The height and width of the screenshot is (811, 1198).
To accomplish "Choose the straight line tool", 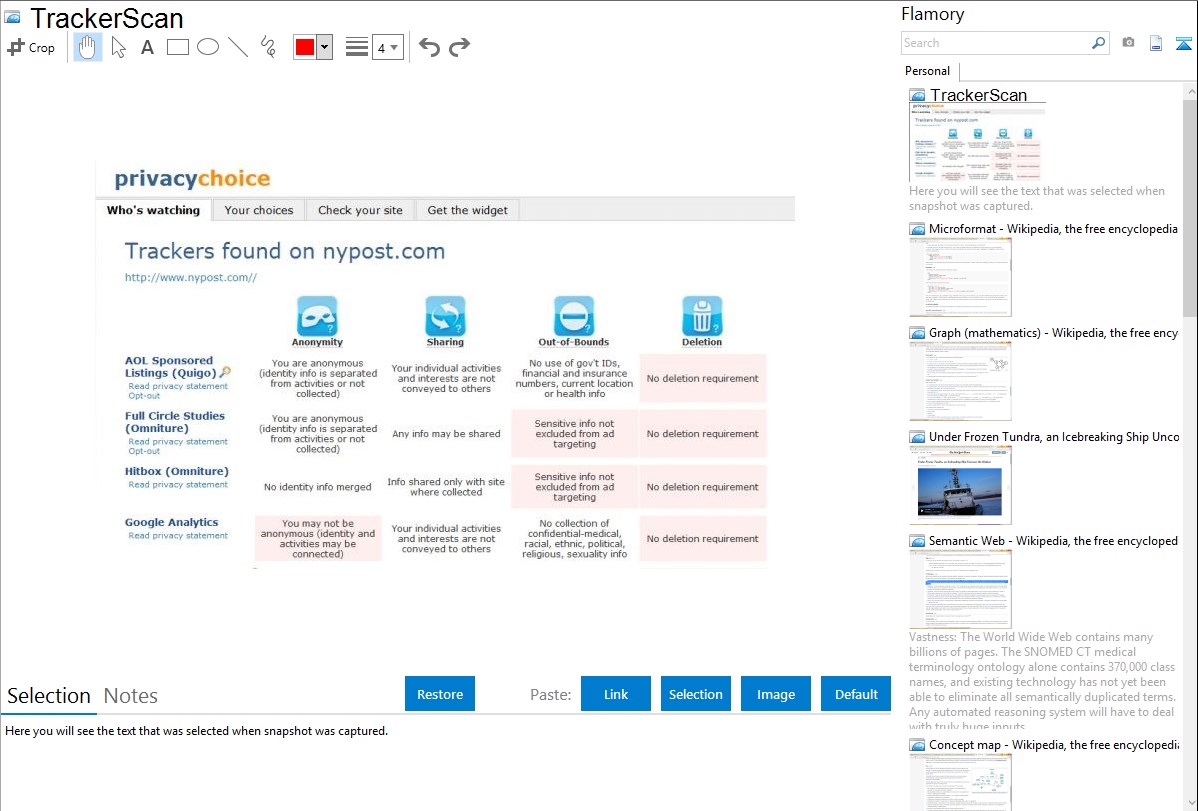I will 238,47.
